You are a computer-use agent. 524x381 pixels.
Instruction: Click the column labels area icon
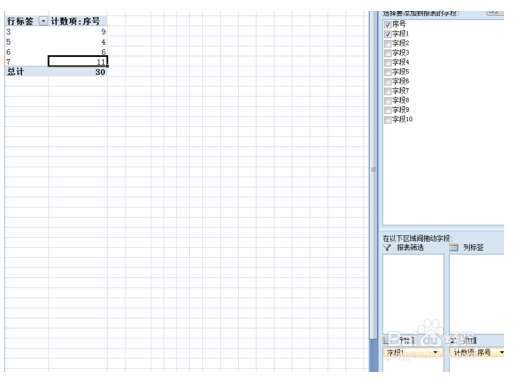click(x=453, y=248)
